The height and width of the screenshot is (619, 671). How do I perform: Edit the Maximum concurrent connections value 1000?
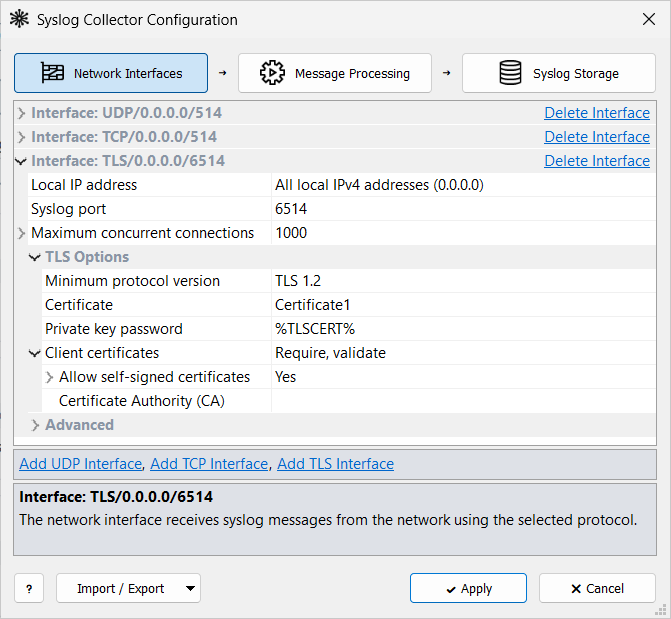pyautogui.click(x=463, y=233)
